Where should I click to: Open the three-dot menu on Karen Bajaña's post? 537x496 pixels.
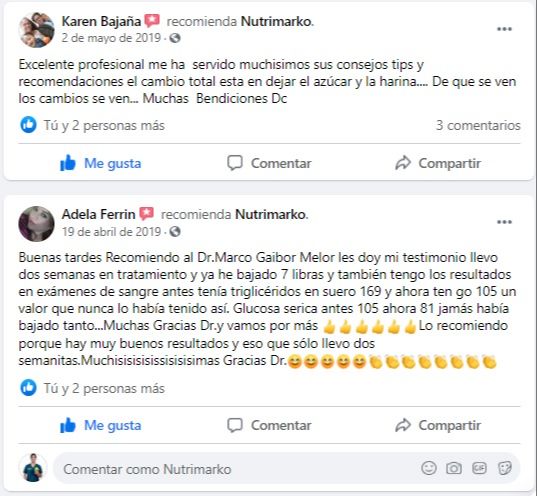click(x=504, y=29)
